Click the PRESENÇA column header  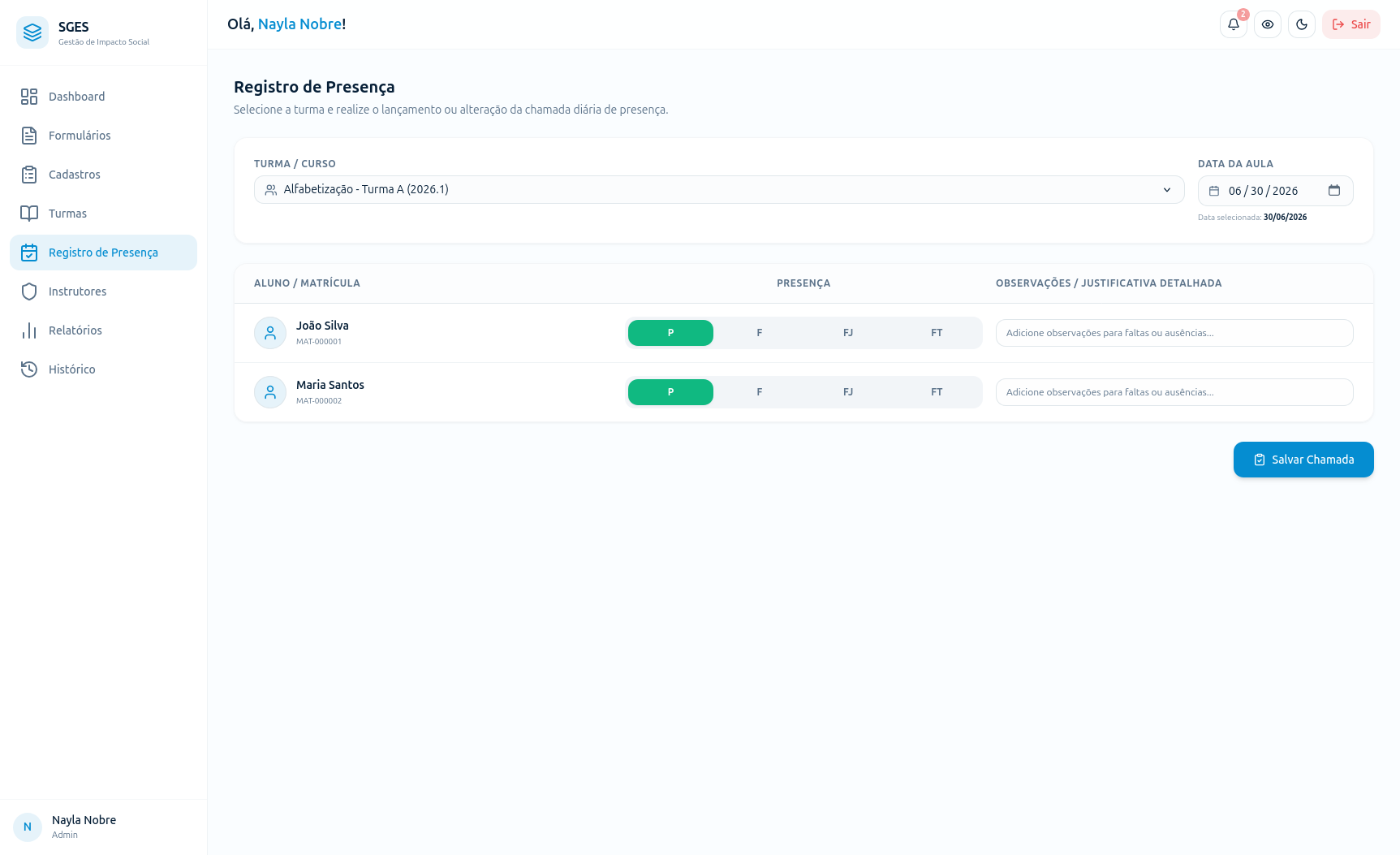pos(803,283)
